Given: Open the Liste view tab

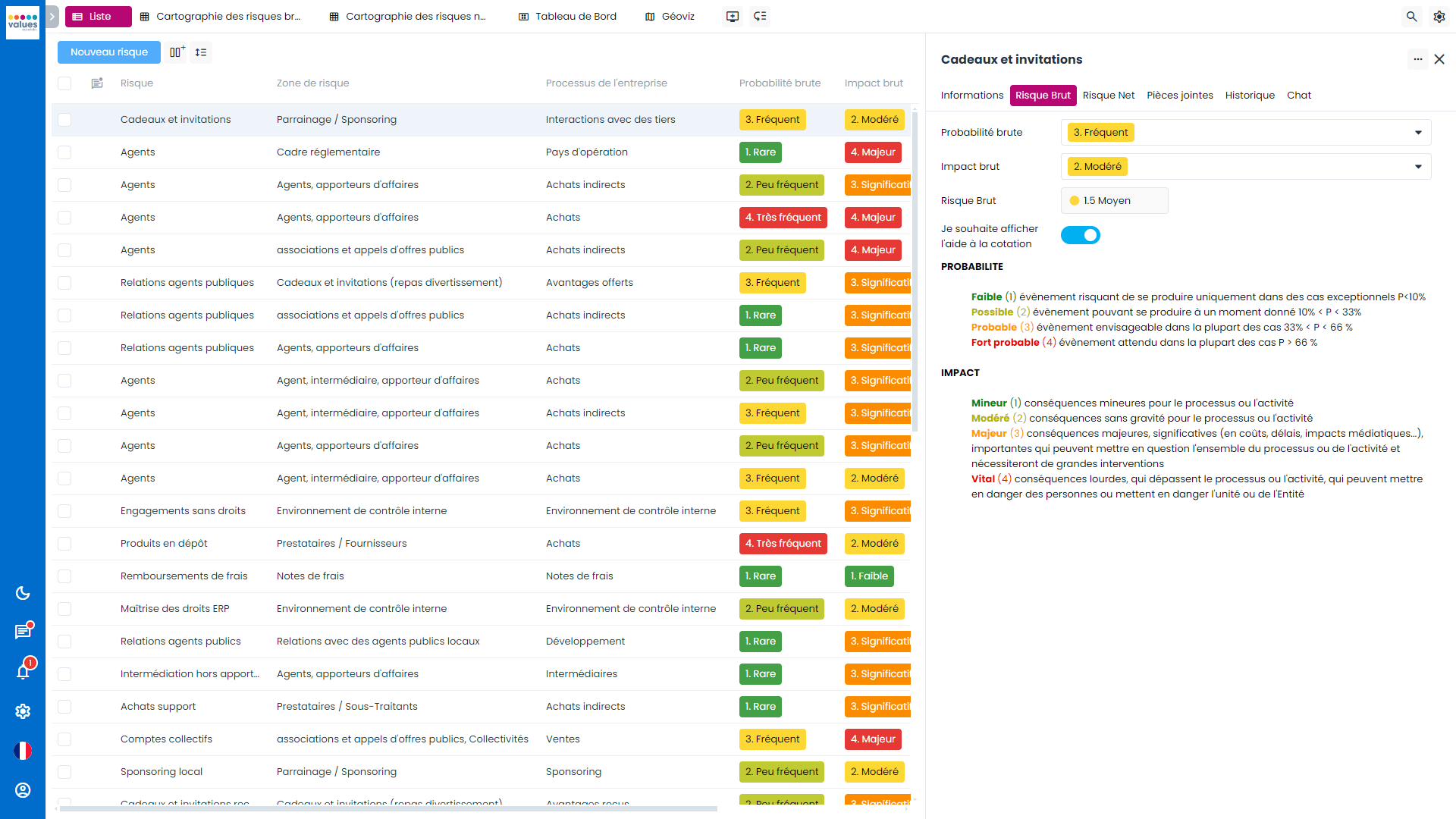Looking at the screenshot, I should click(99, 17).
